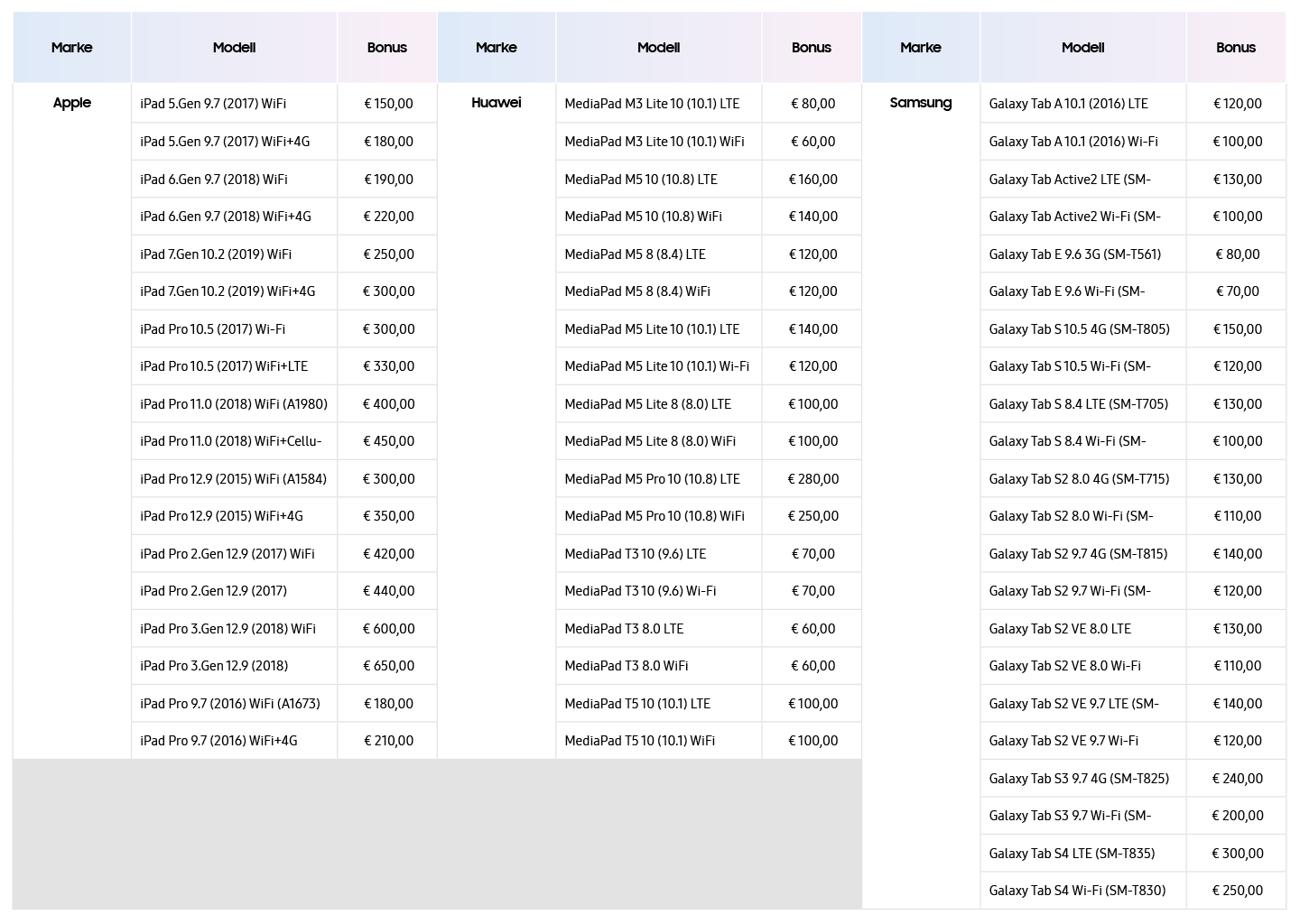Select iPad Pro 11.0 (2018) WiFi (A1980)
Image resolution: width=1300 pixels, height=924 pixels.
[x=234, y=404]
